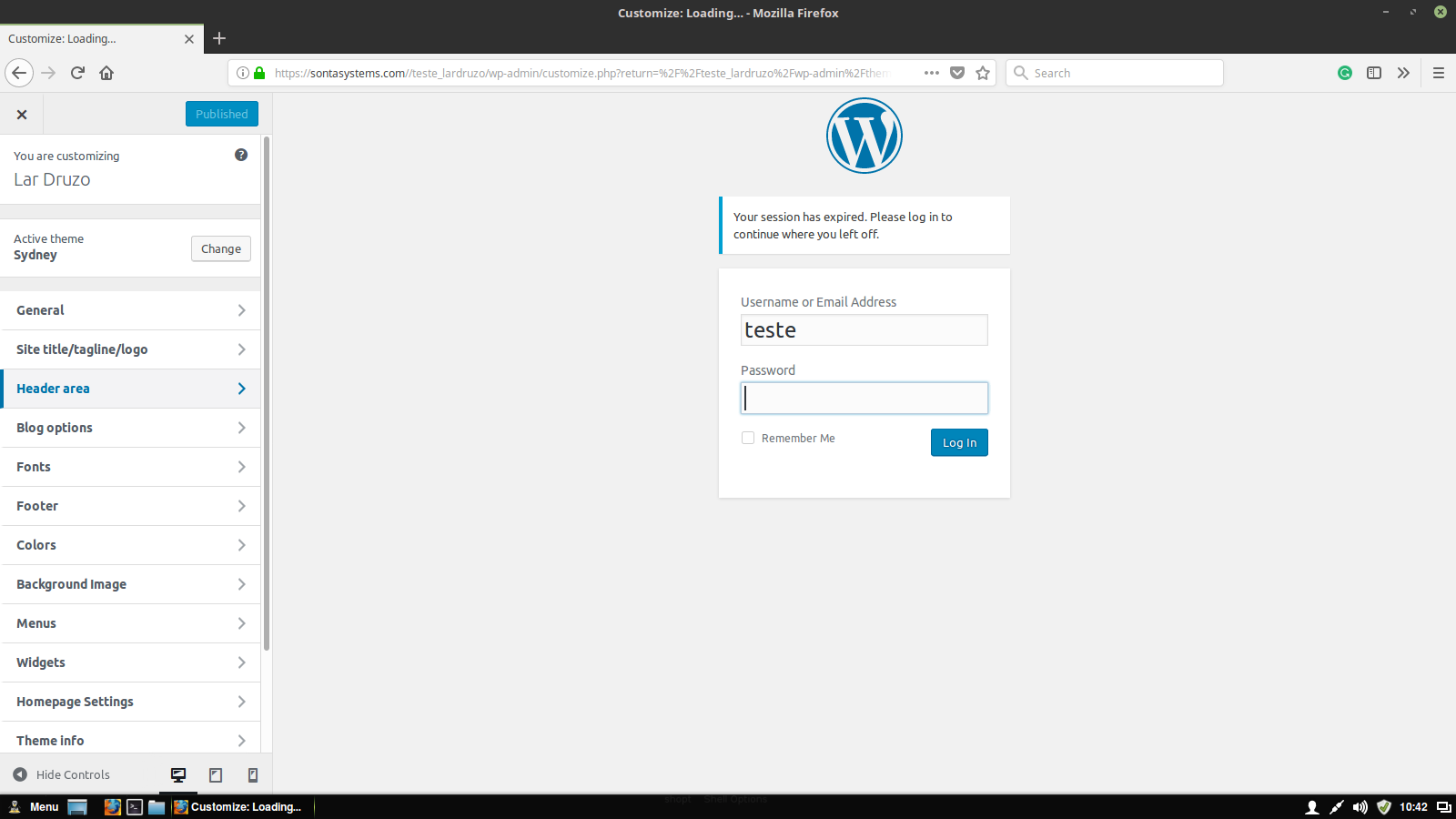Screen dimensions: 1456x819
Task: Log in with the Log In button
Action: pos(959,442)
